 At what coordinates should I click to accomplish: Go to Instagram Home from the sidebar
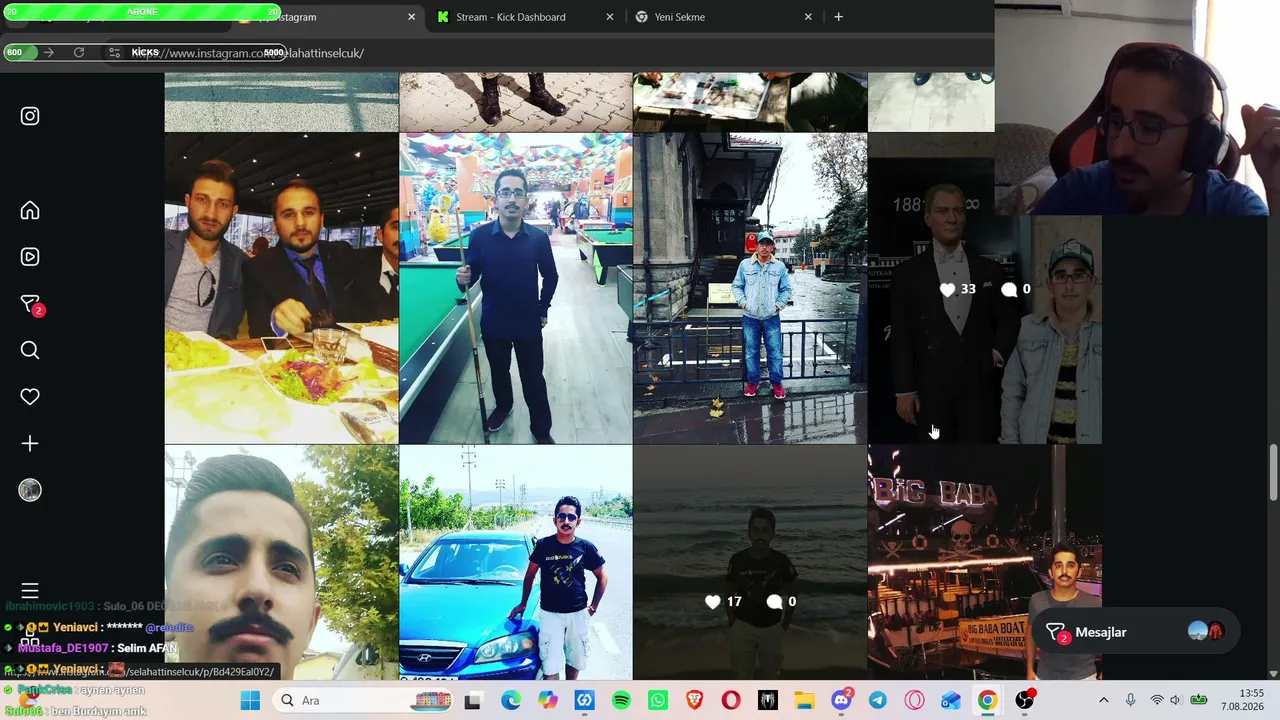[x=30, y=210]
